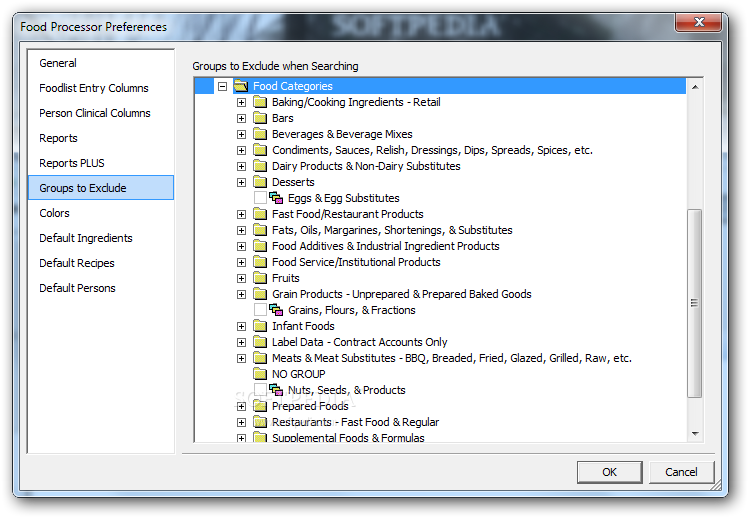
Task: Click the Nuts, Seeds, & Products group icon
Action: pos(276,390)
